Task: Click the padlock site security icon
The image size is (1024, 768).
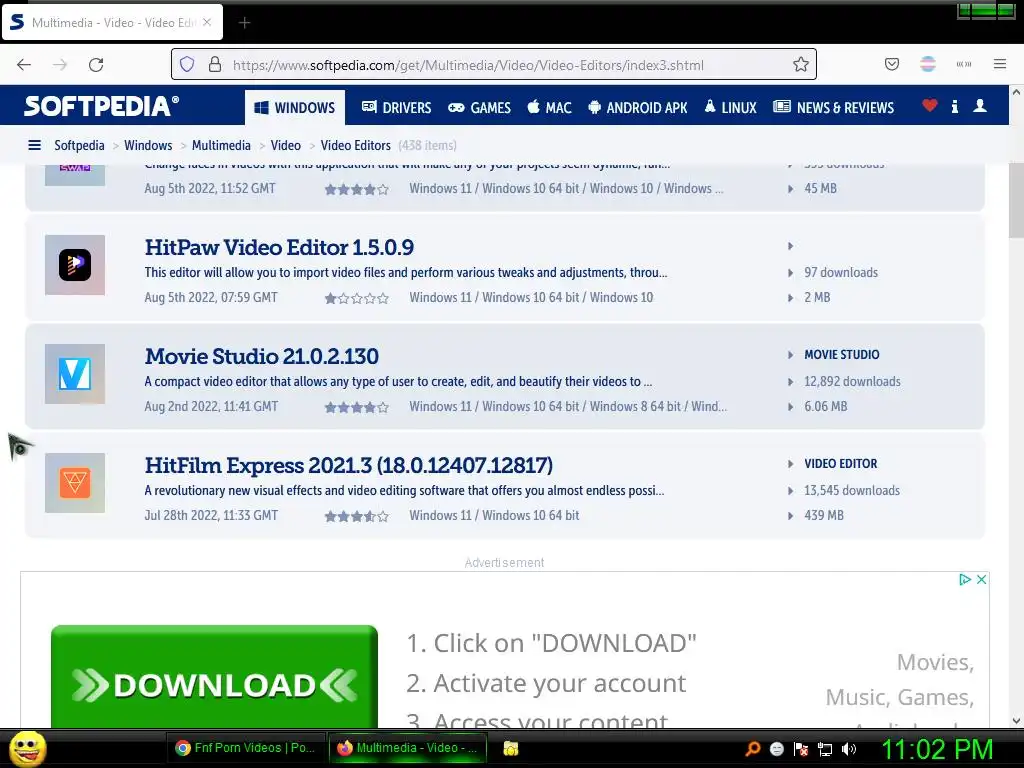Action: click(x=215, y=64)
